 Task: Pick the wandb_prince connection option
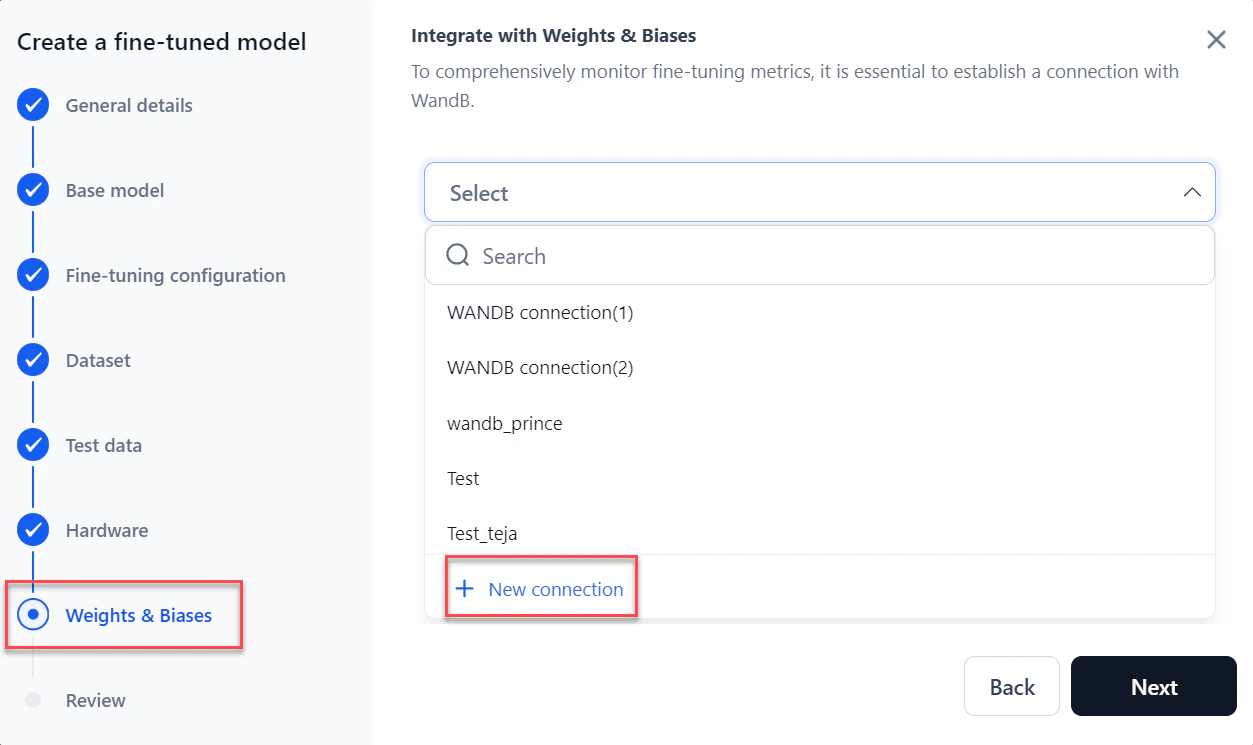pyautogui.click(x=505, y=424)
